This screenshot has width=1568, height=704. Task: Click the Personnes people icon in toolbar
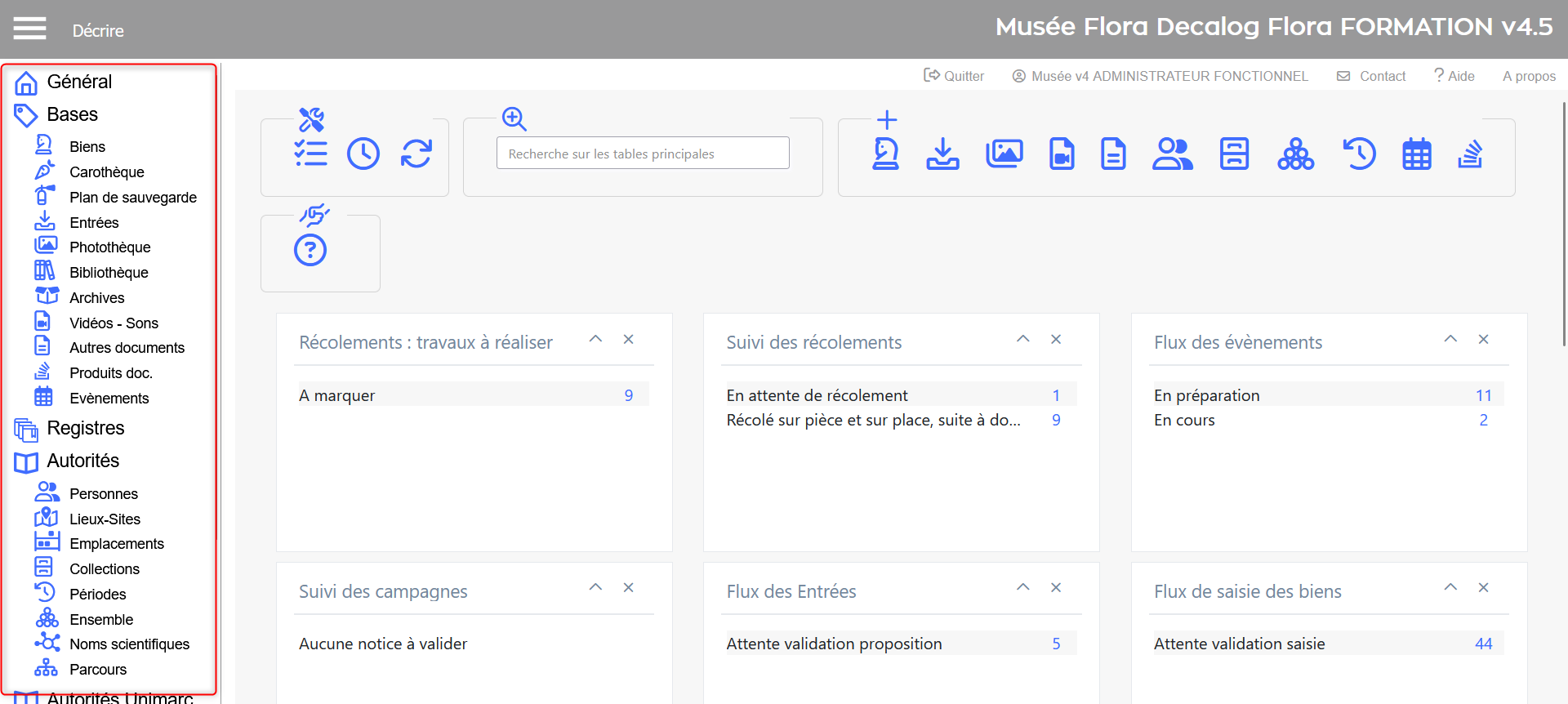coord(1172,154)
